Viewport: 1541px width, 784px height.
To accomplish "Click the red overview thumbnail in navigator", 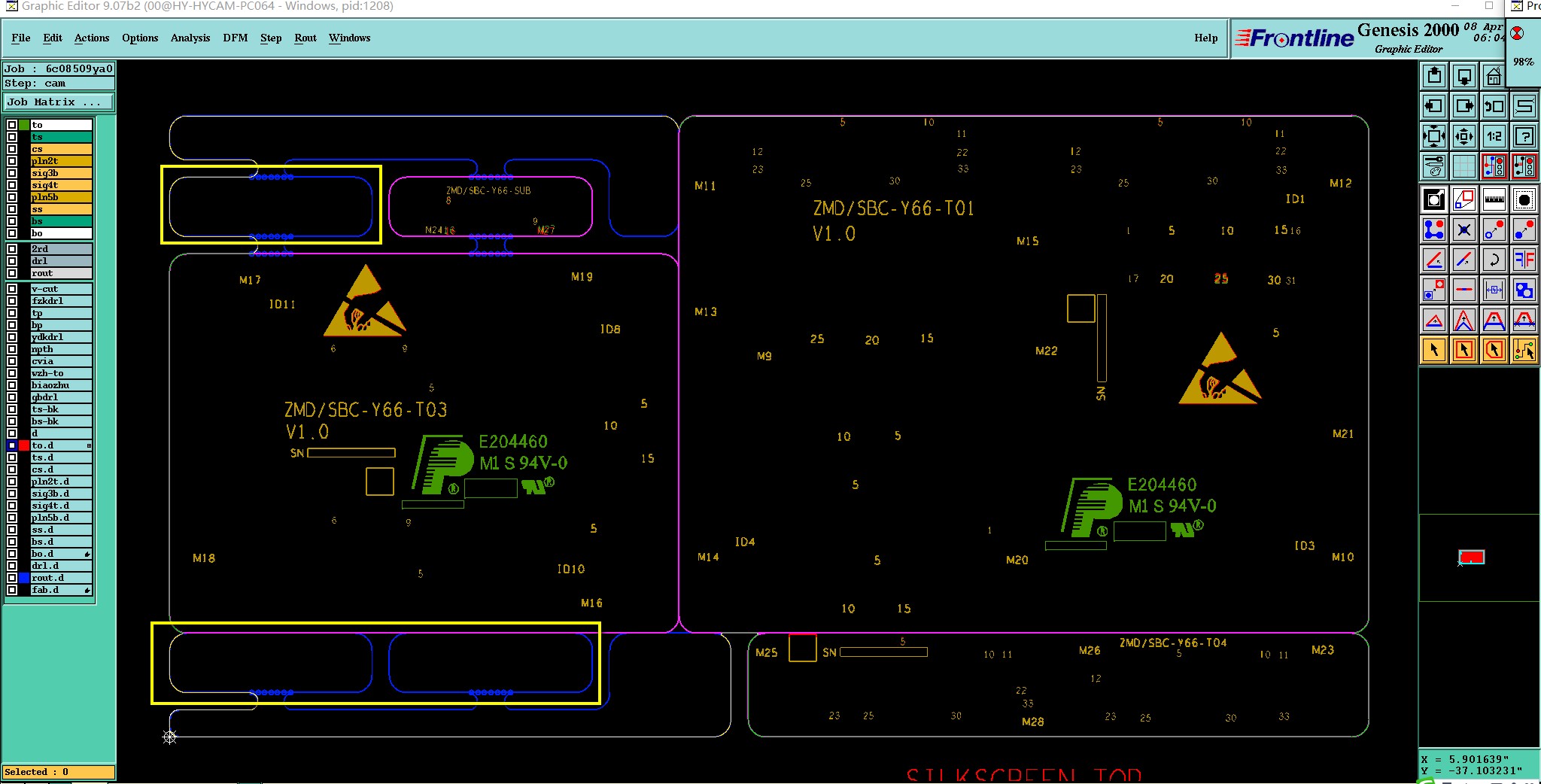I will click(x=1472, y=558).
